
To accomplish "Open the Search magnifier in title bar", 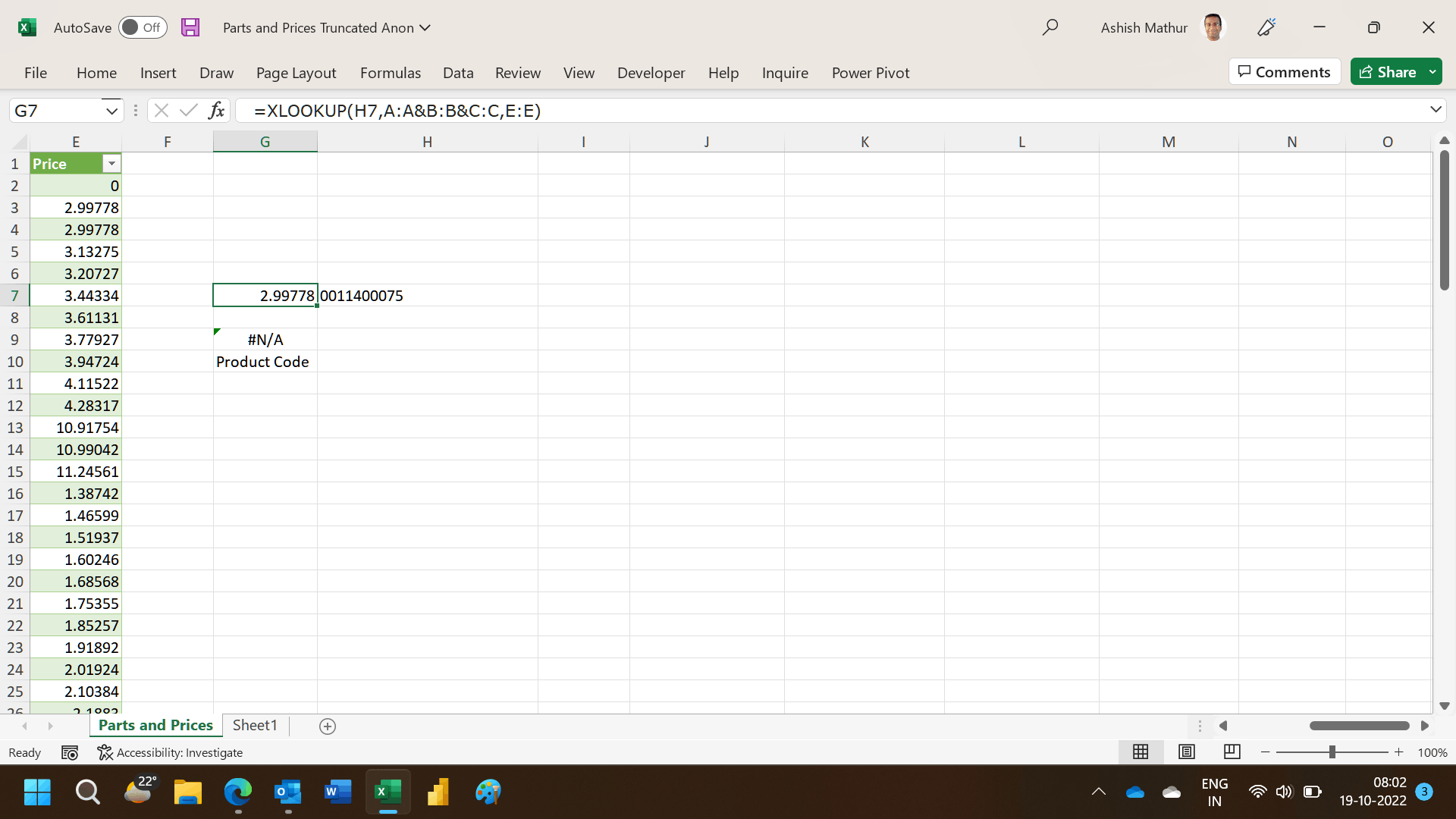I will click(1050, 27).
